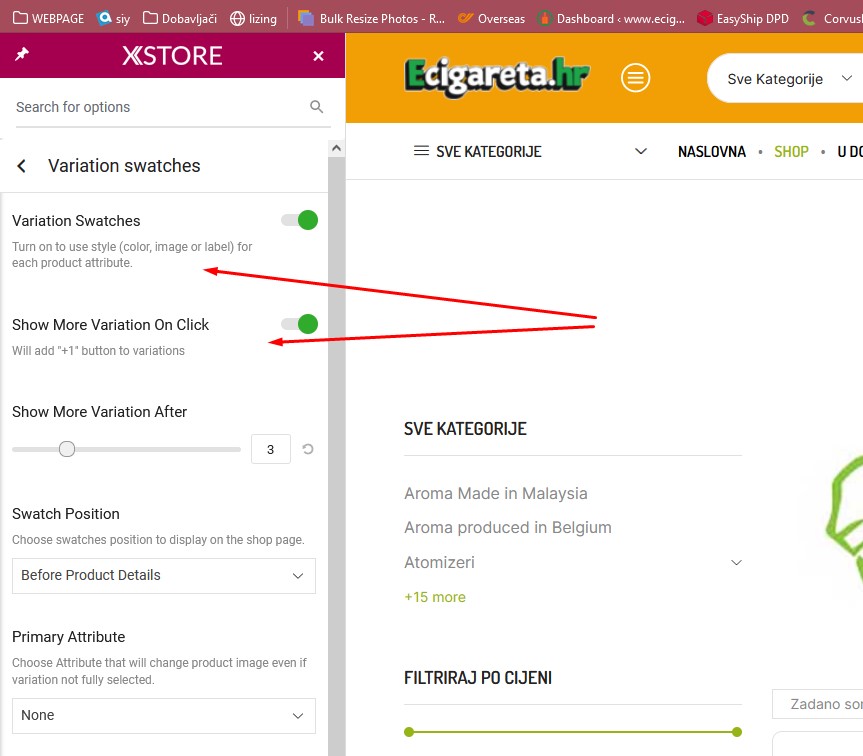The height and width of the screenshot is (756, 863).
Task: Toggle Show More Variation On Click
Action: pyautogui.click(x=299, y=324)
